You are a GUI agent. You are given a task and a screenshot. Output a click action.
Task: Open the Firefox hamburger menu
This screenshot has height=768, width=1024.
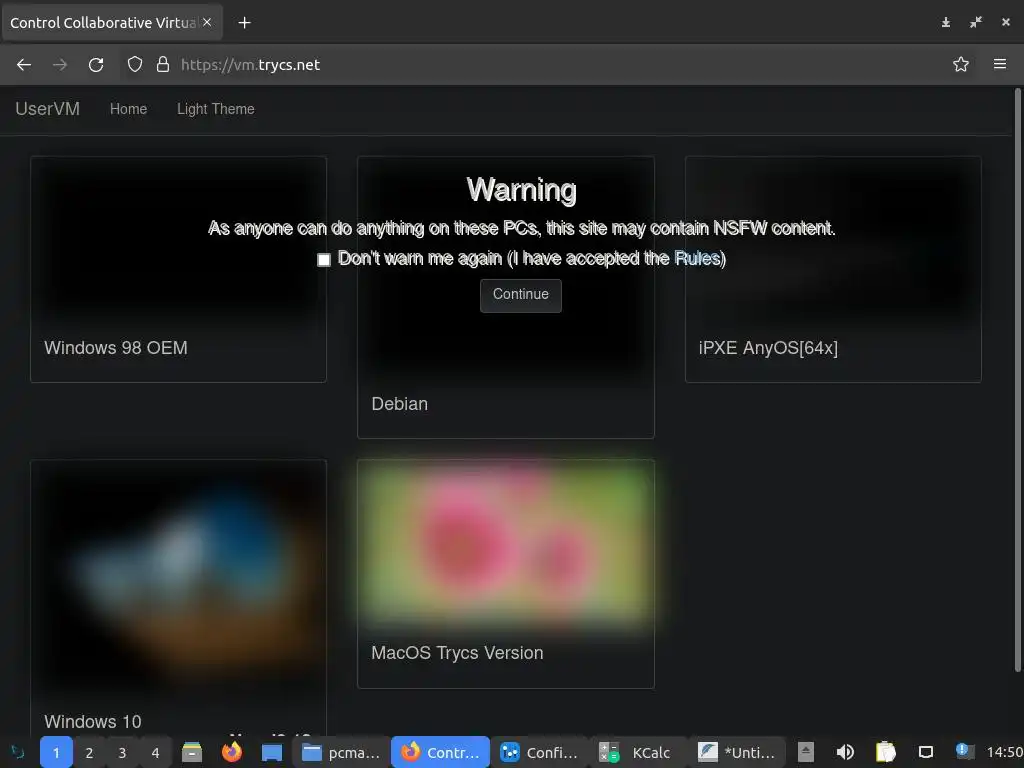tap(1000, 64)
